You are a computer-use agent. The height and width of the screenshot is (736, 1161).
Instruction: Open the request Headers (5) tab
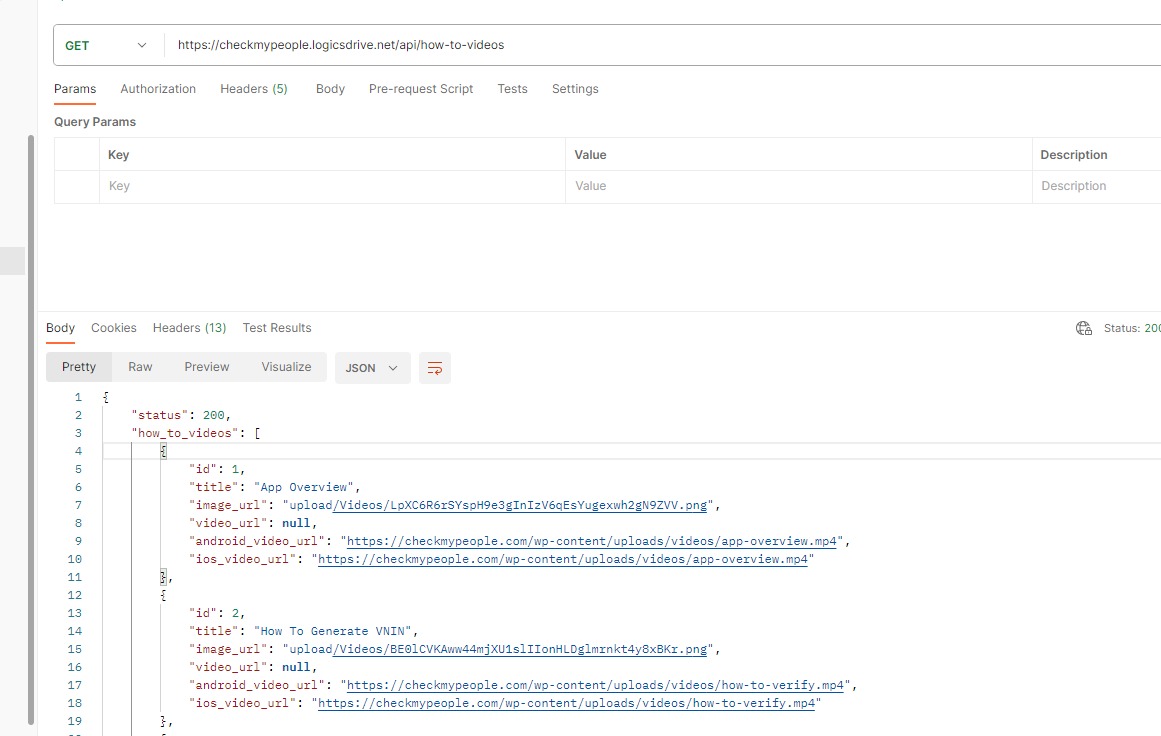[254, 89]
